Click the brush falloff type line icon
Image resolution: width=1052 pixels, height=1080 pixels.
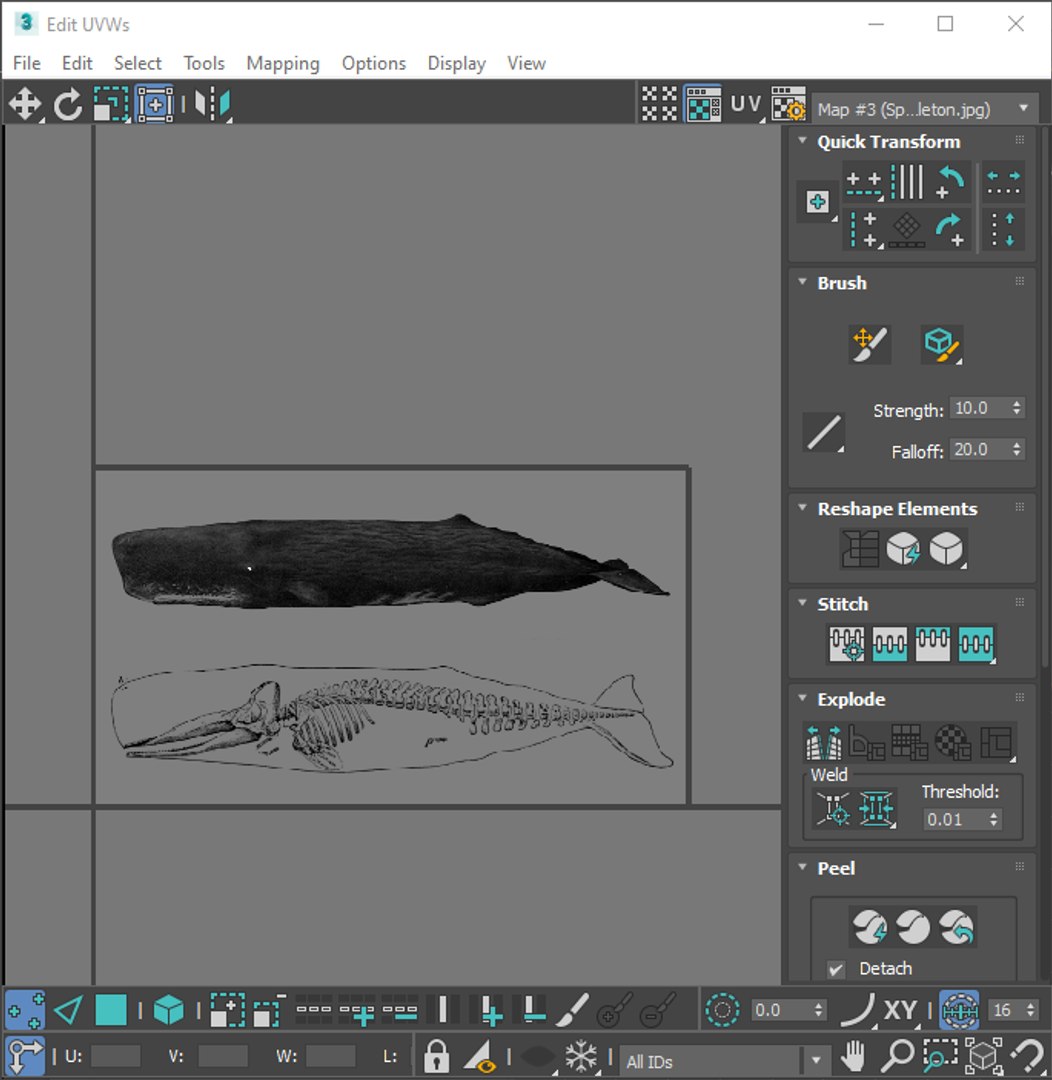click(x=824, y=433)
